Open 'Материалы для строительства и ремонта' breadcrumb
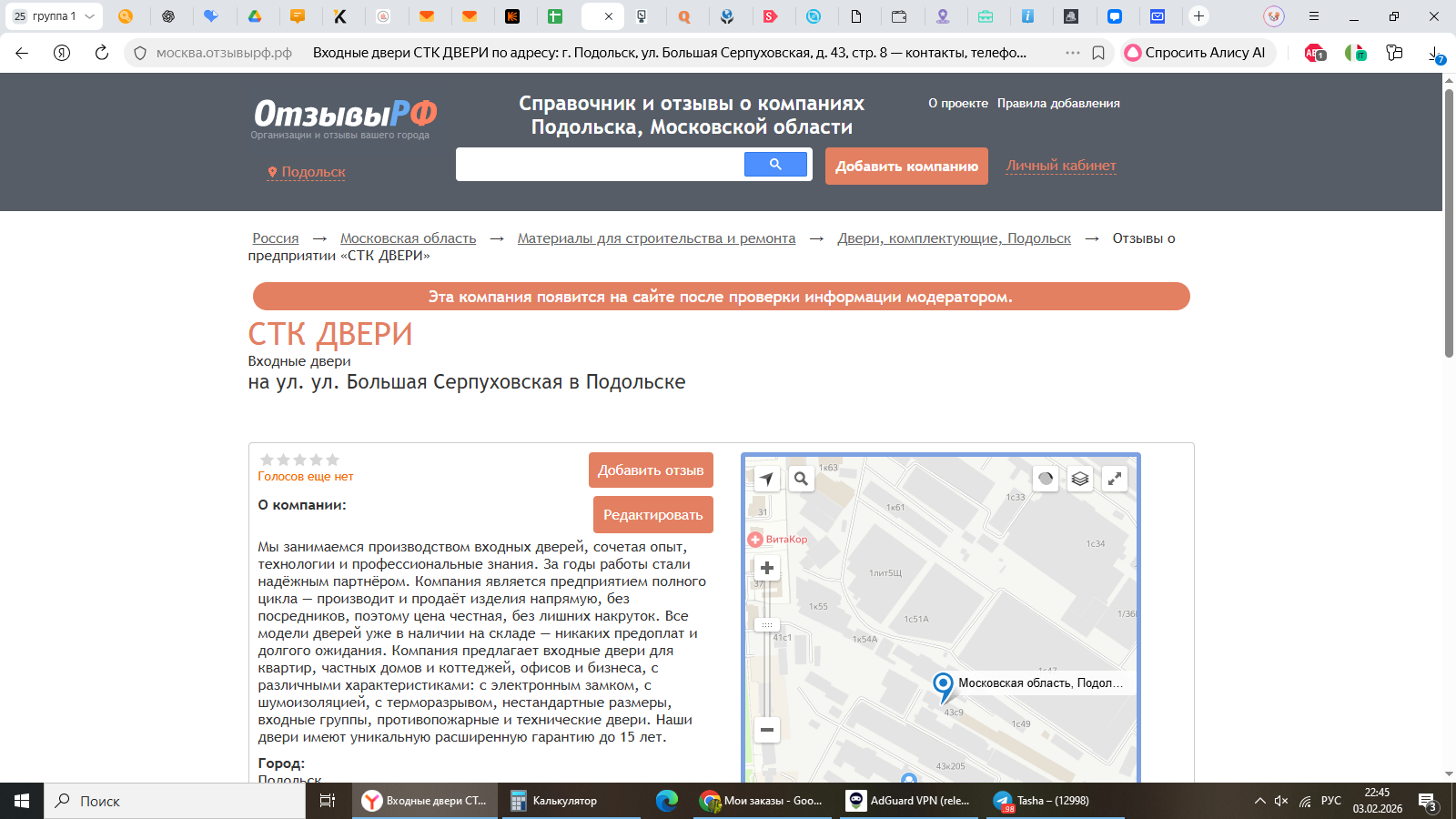The height and width of the screenshot is (819, 1456). pos(656,238)
